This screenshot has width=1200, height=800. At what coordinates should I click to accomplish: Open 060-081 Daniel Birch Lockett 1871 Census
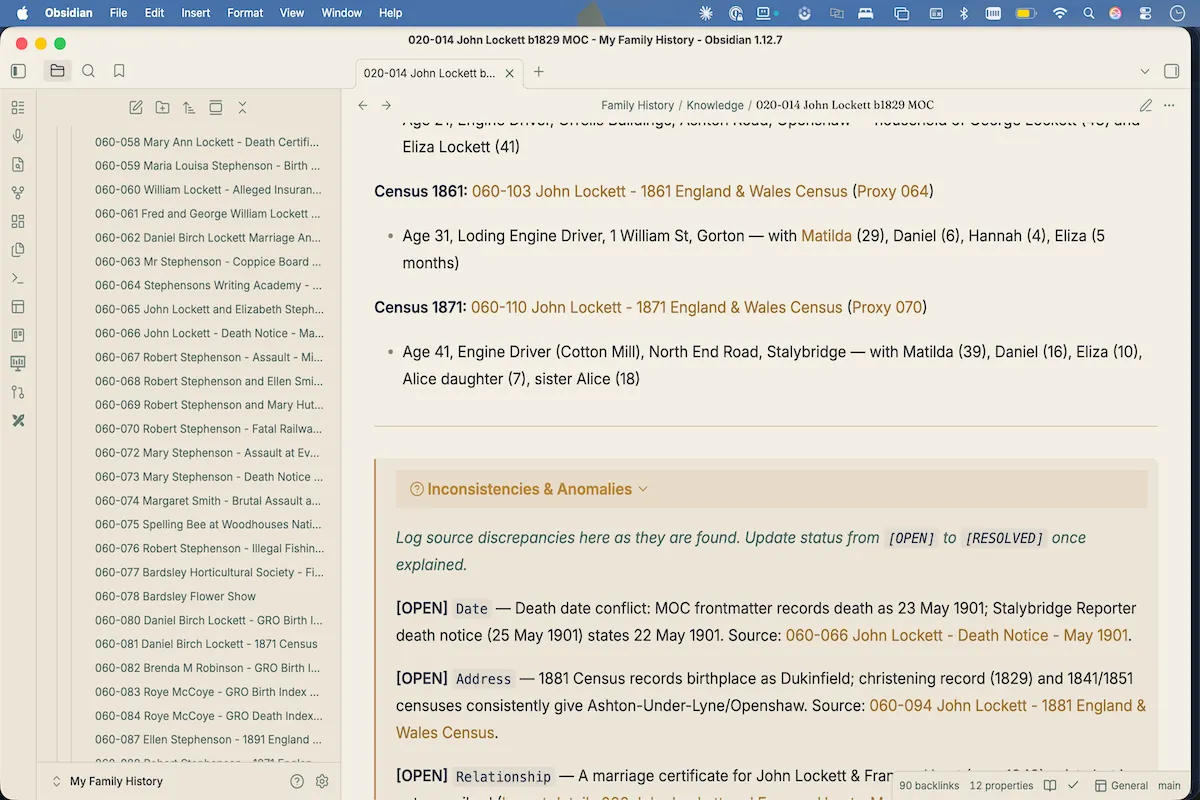(206, 644)
